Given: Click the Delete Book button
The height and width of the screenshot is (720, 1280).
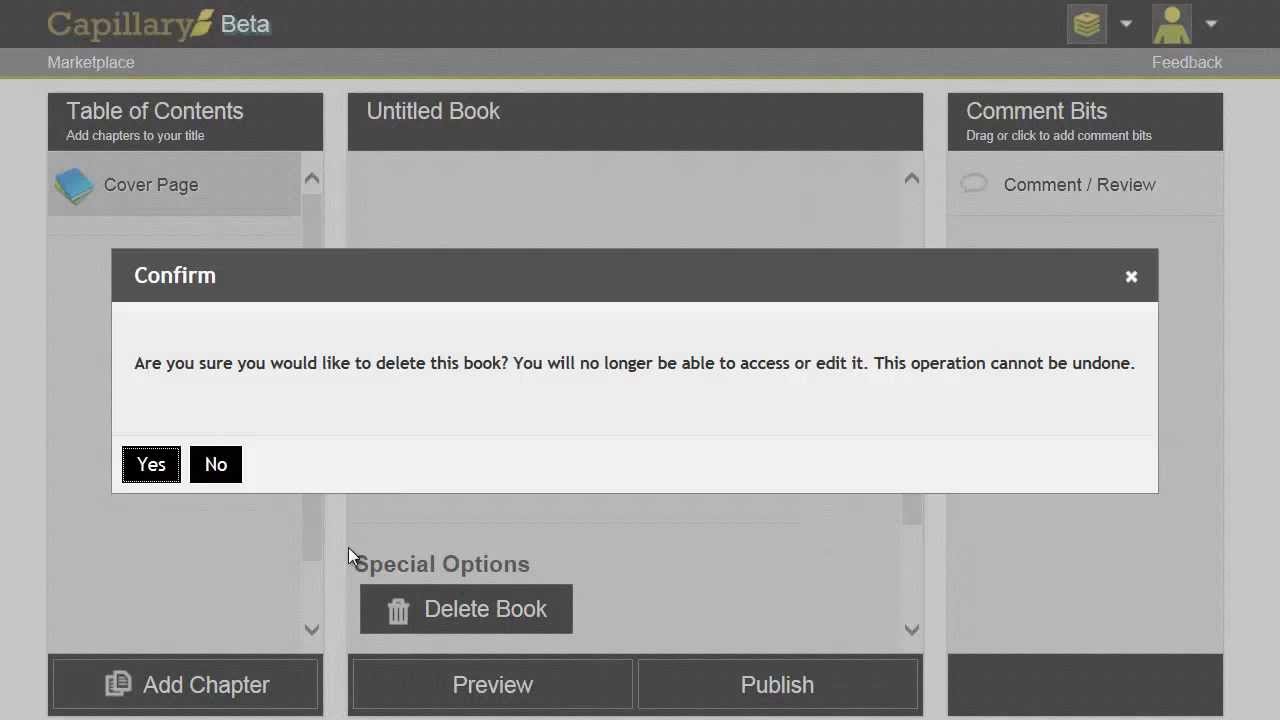Looking at the screenshot, I should (x=466, y=609).
